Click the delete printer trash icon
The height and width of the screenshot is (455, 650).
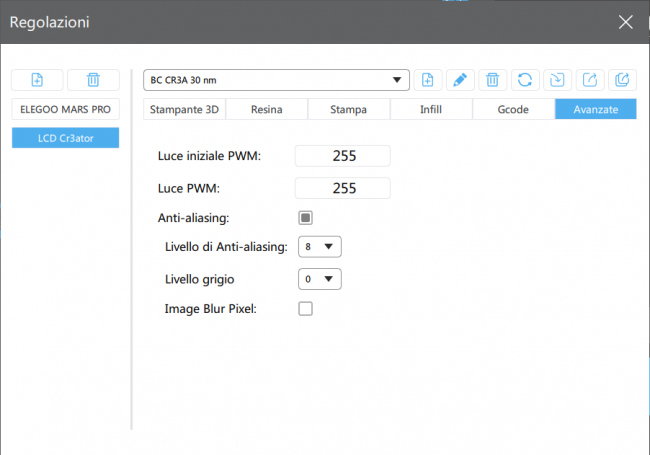coord(93,80)
